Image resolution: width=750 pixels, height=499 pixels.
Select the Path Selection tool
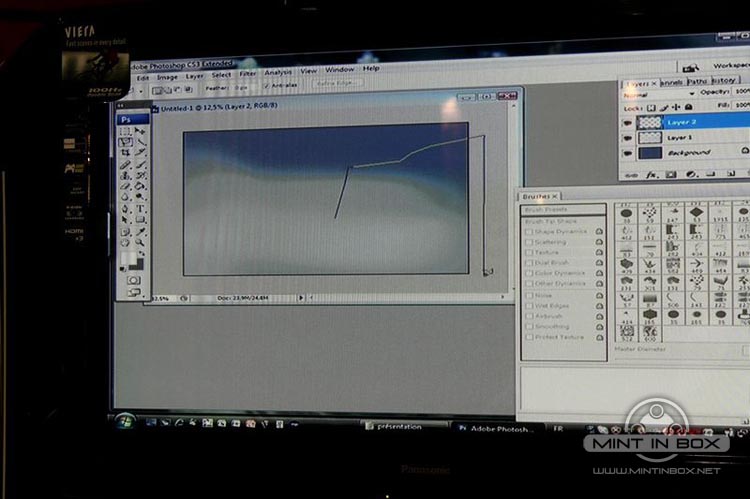coord(125,220)
